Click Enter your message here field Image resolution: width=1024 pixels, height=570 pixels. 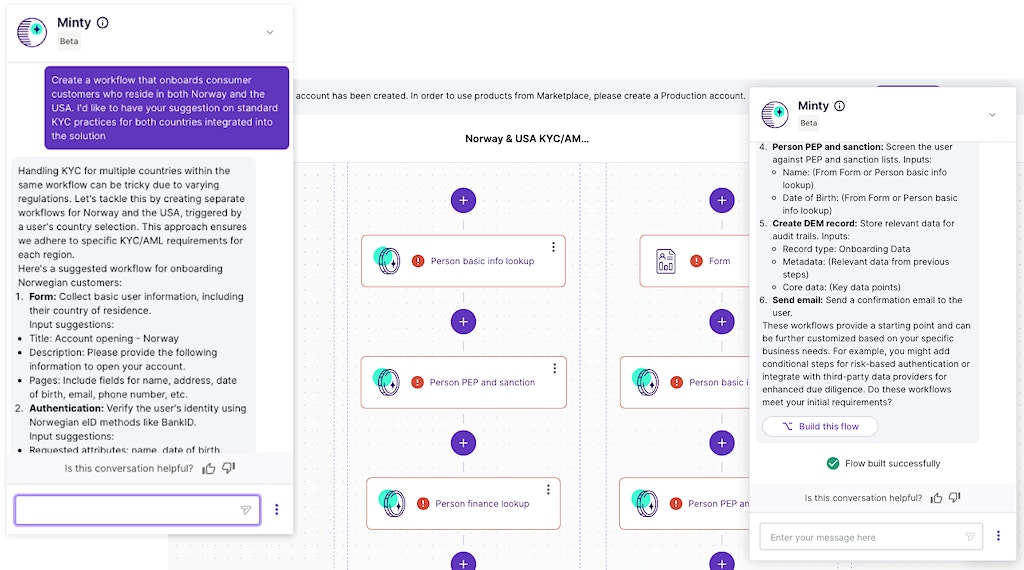click(860, 537)
